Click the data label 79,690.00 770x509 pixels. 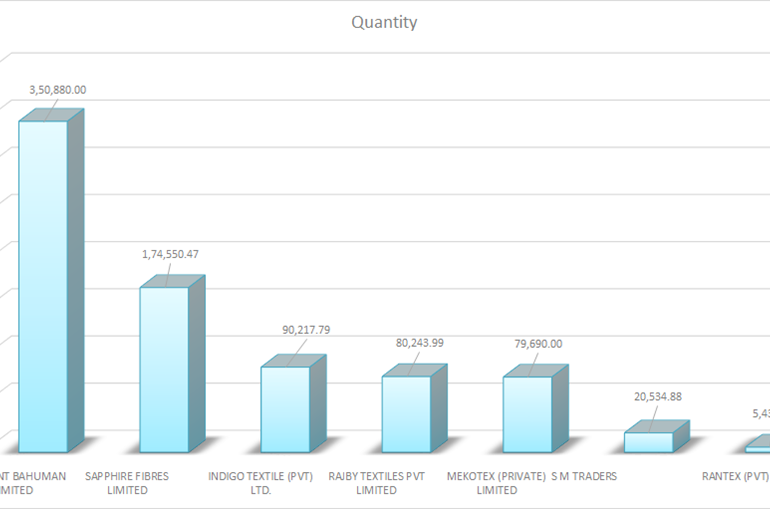tap(538, 344)
